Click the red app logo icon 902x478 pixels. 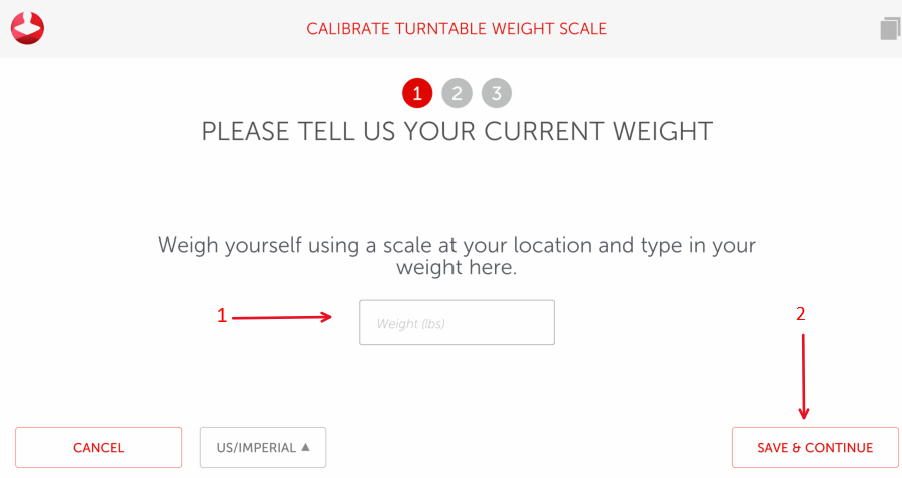point(27,28)
